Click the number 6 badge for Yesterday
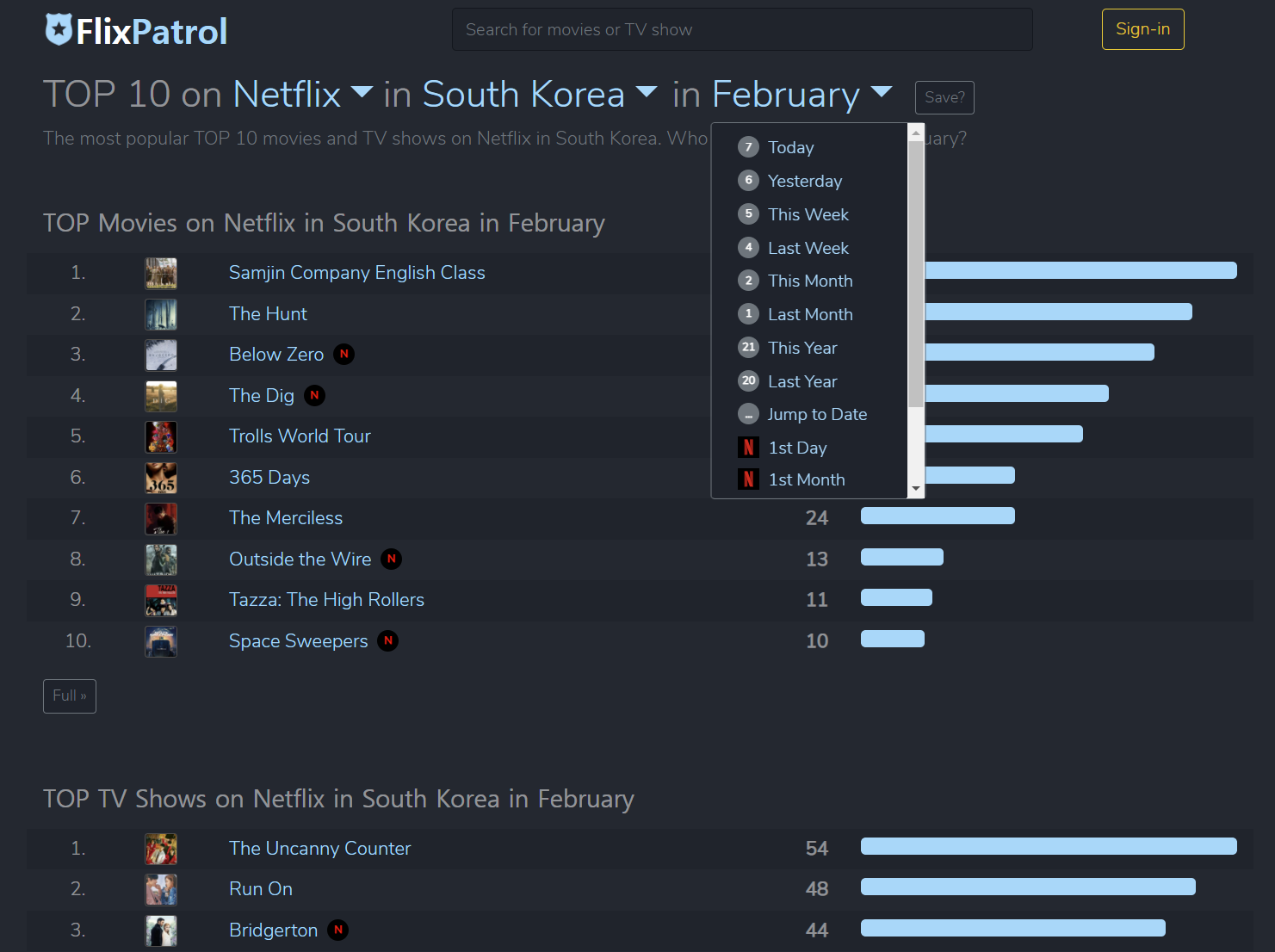1275x952 pixels. [x=749, y=180]
